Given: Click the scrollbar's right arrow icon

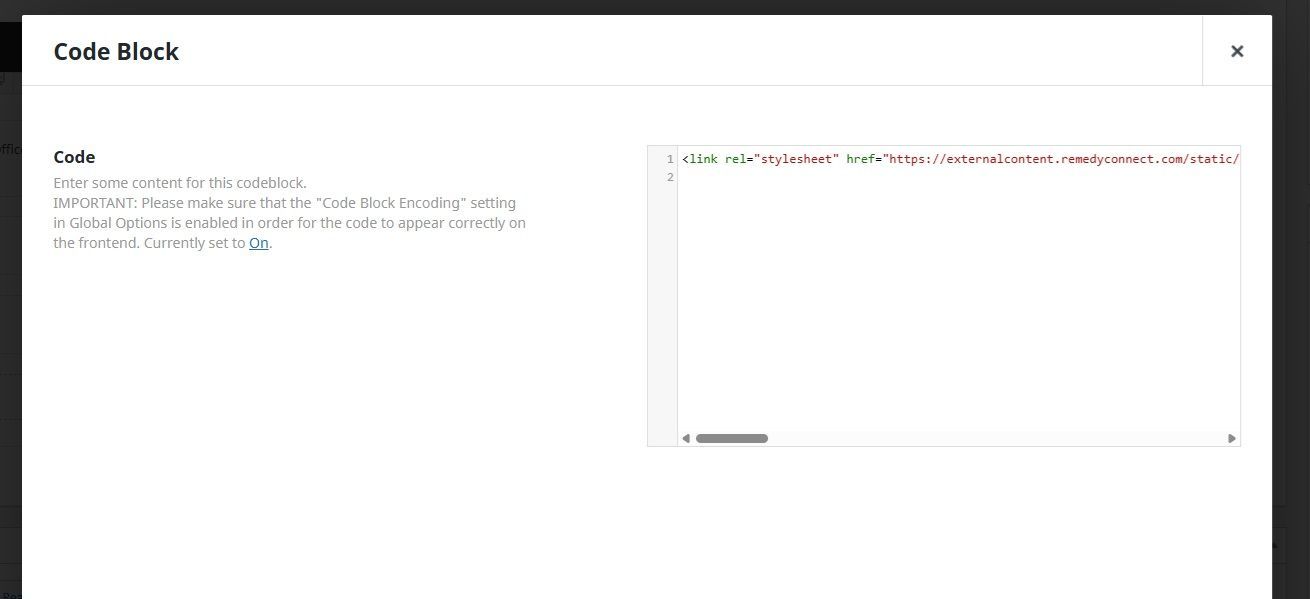Looking at the screenshot, I should [1231, 437].
